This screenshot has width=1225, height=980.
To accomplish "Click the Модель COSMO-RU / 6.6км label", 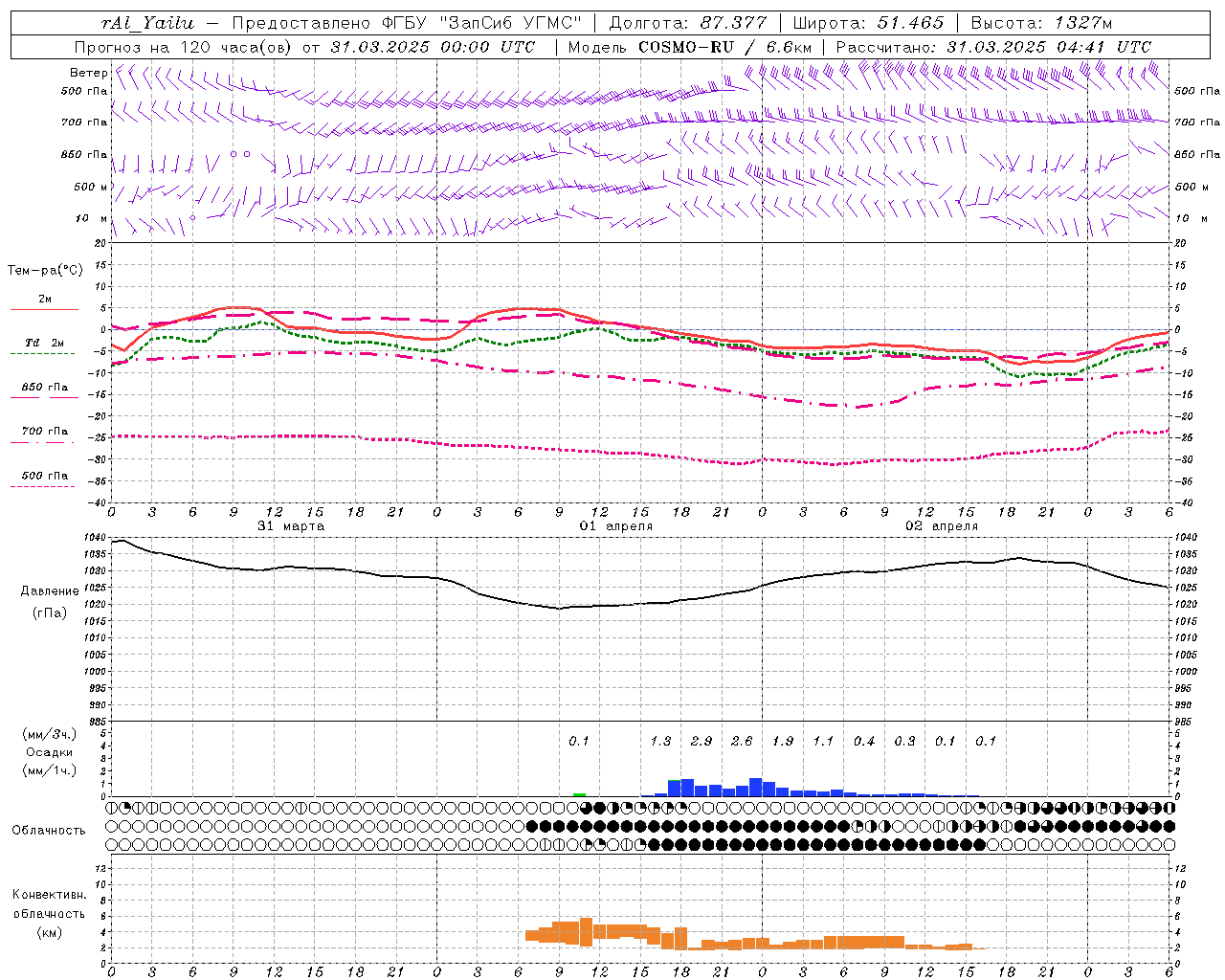I will tap(689, 47).
